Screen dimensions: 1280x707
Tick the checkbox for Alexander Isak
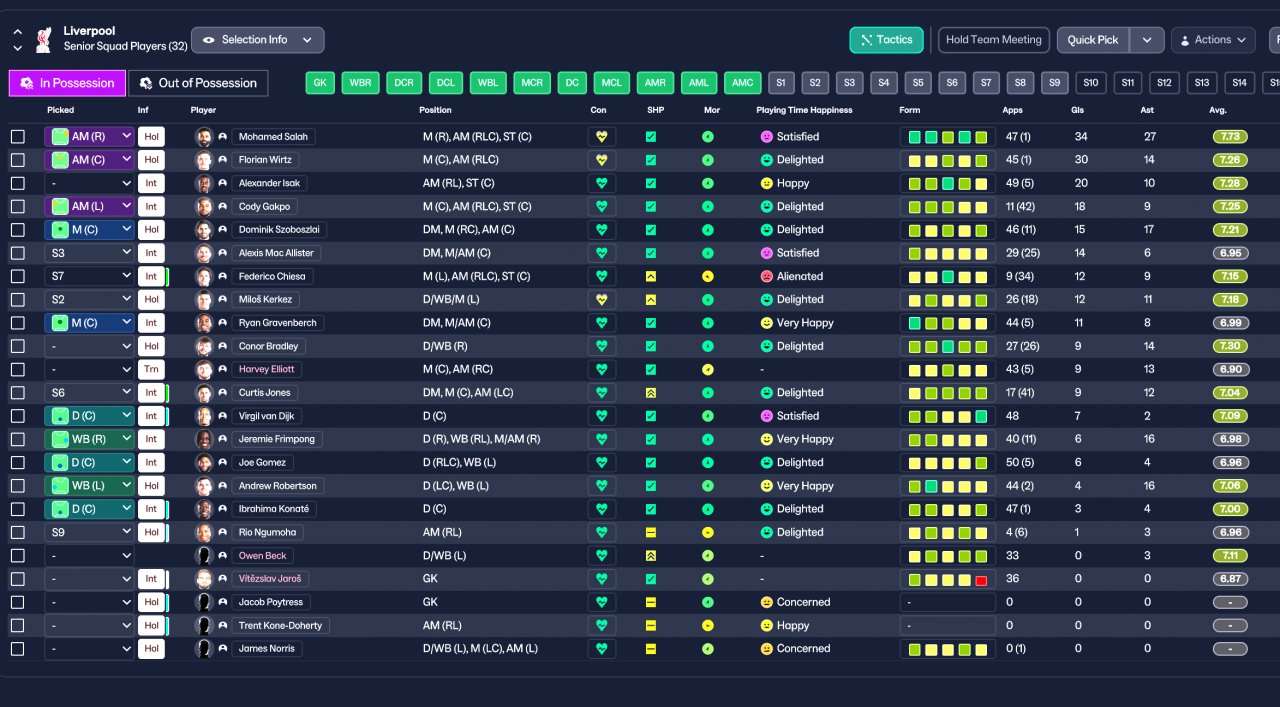pyautogui.click(x=18, y=183)
